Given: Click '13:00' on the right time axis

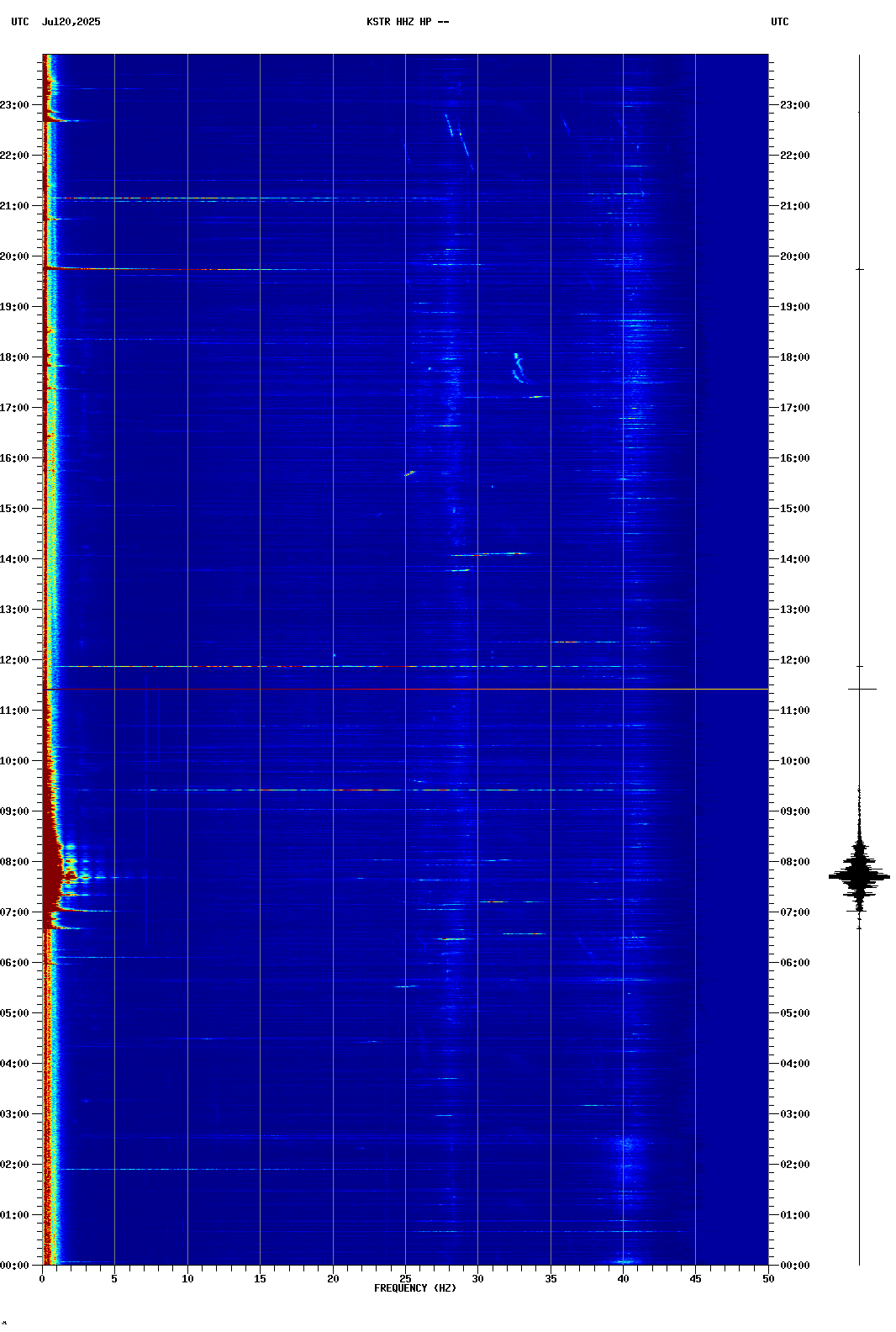Looking at the screenshot, I should point(795,610).
